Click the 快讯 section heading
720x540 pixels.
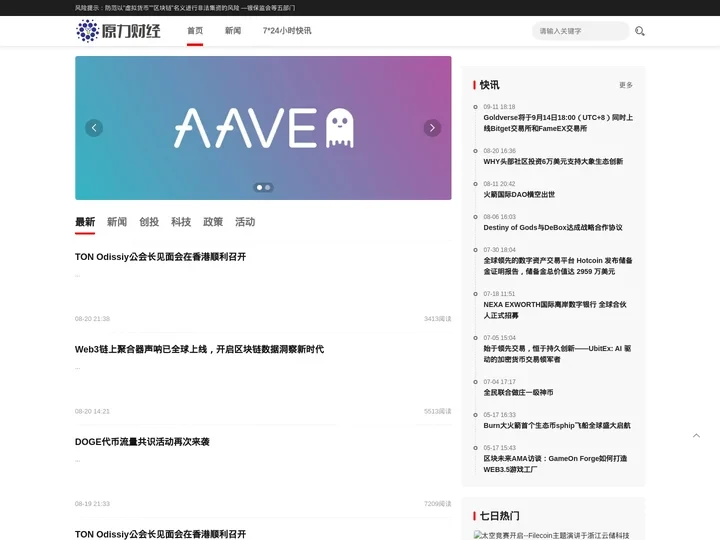(489, 85)
